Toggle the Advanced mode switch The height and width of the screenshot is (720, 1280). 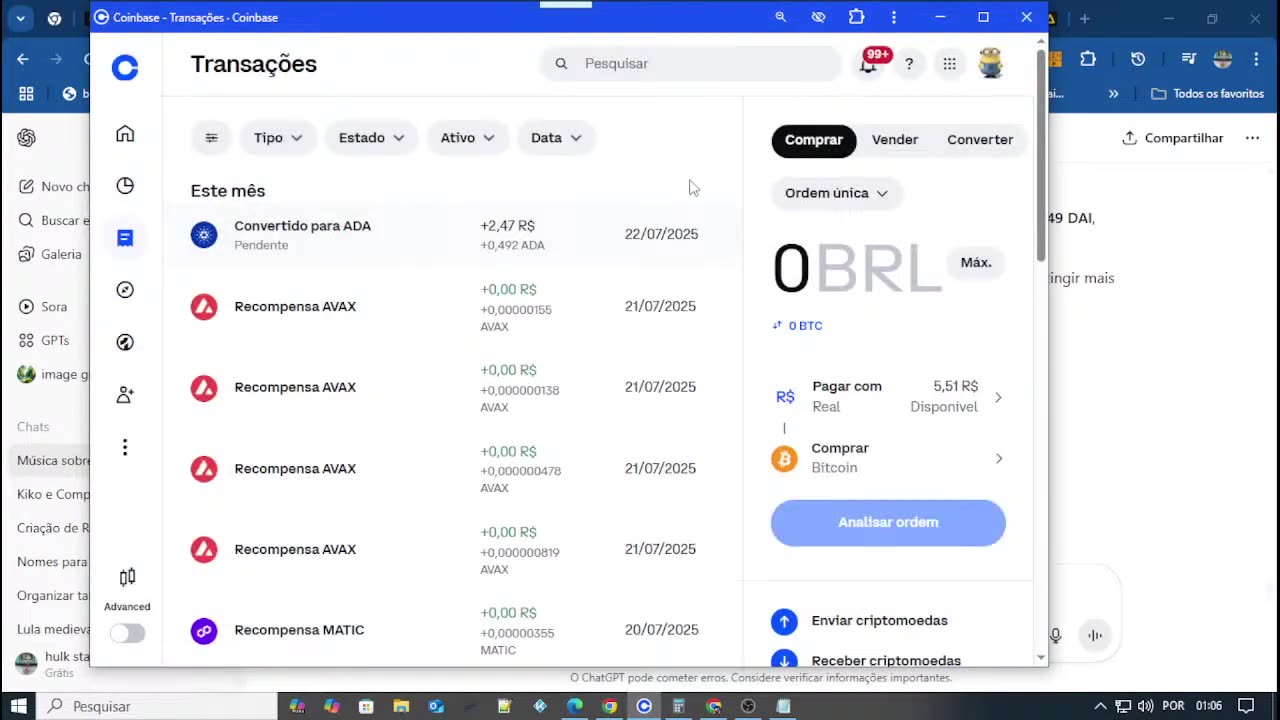coord(127,633)
